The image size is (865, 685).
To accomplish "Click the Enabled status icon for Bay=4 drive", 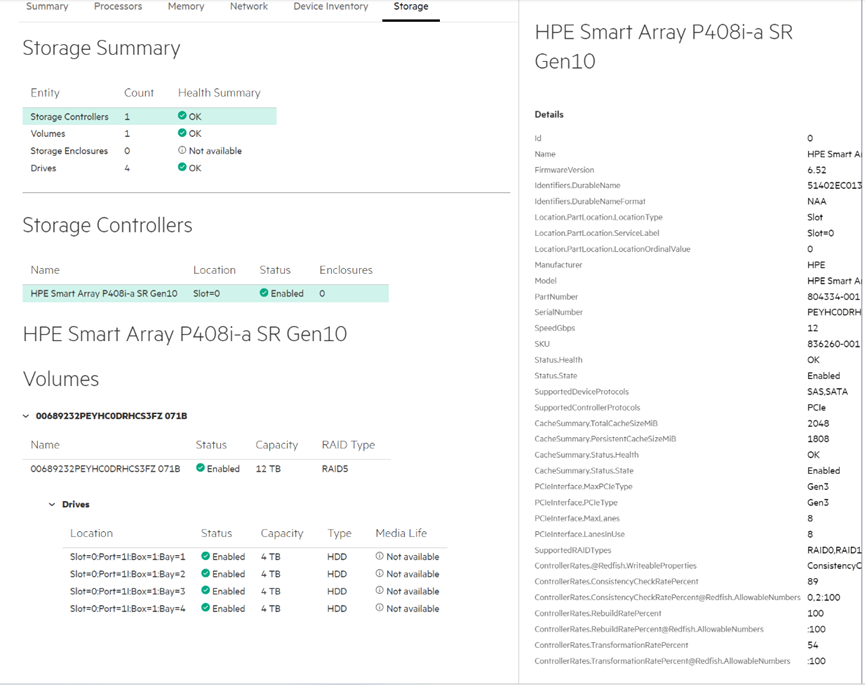I will click(206, 607).
